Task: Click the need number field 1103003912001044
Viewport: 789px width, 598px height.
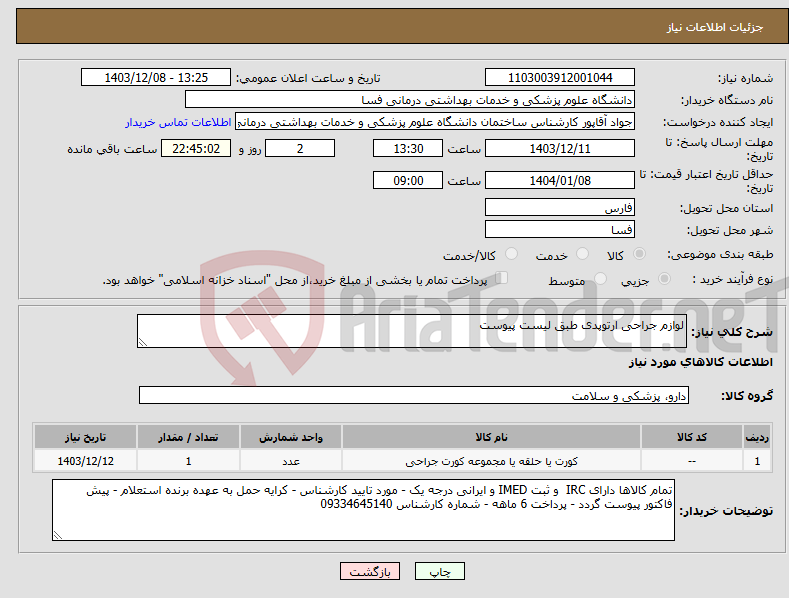Action: point(560,78)
